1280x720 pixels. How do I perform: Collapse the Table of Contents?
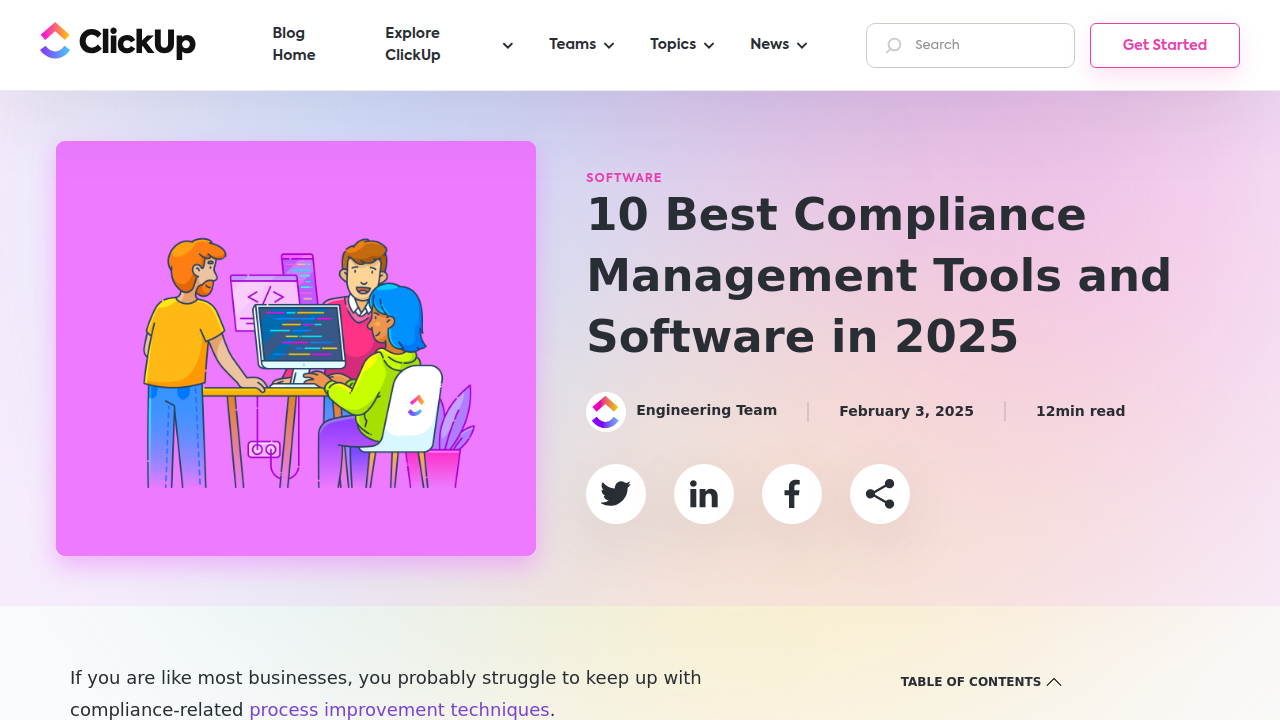[981, 682]
